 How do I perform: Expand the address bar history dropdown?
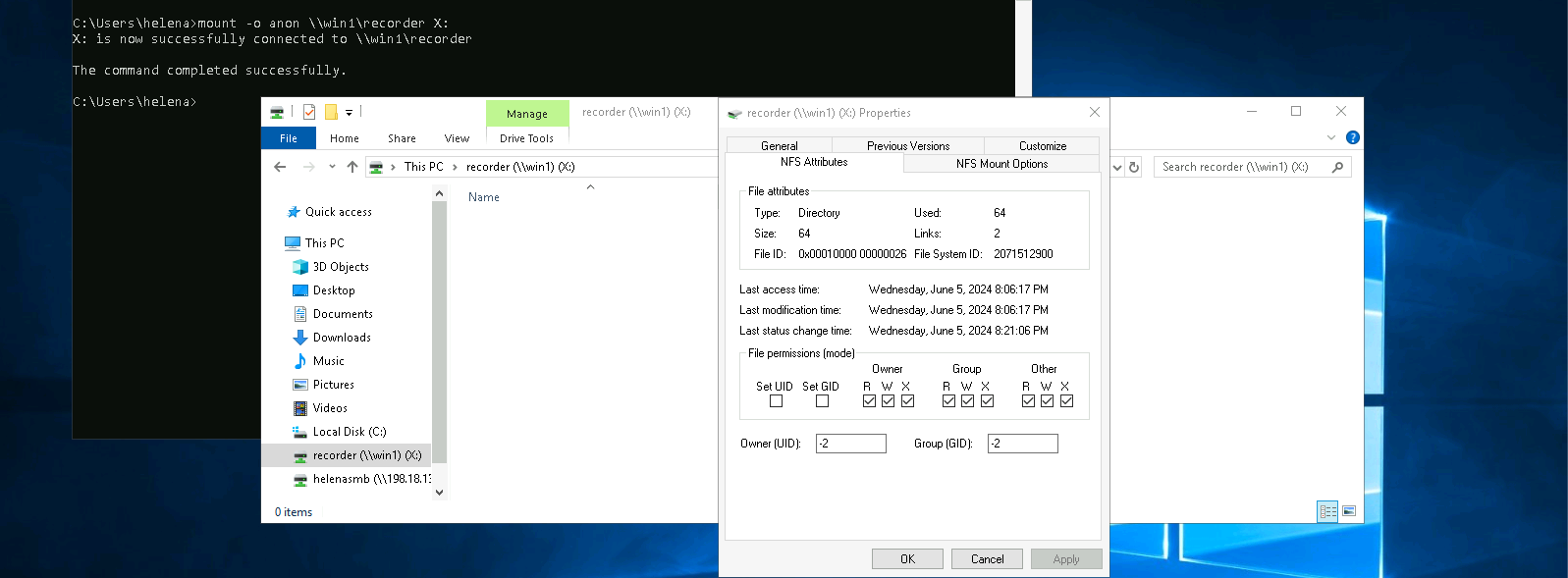pyautogui.click(x=1117, y=168)
